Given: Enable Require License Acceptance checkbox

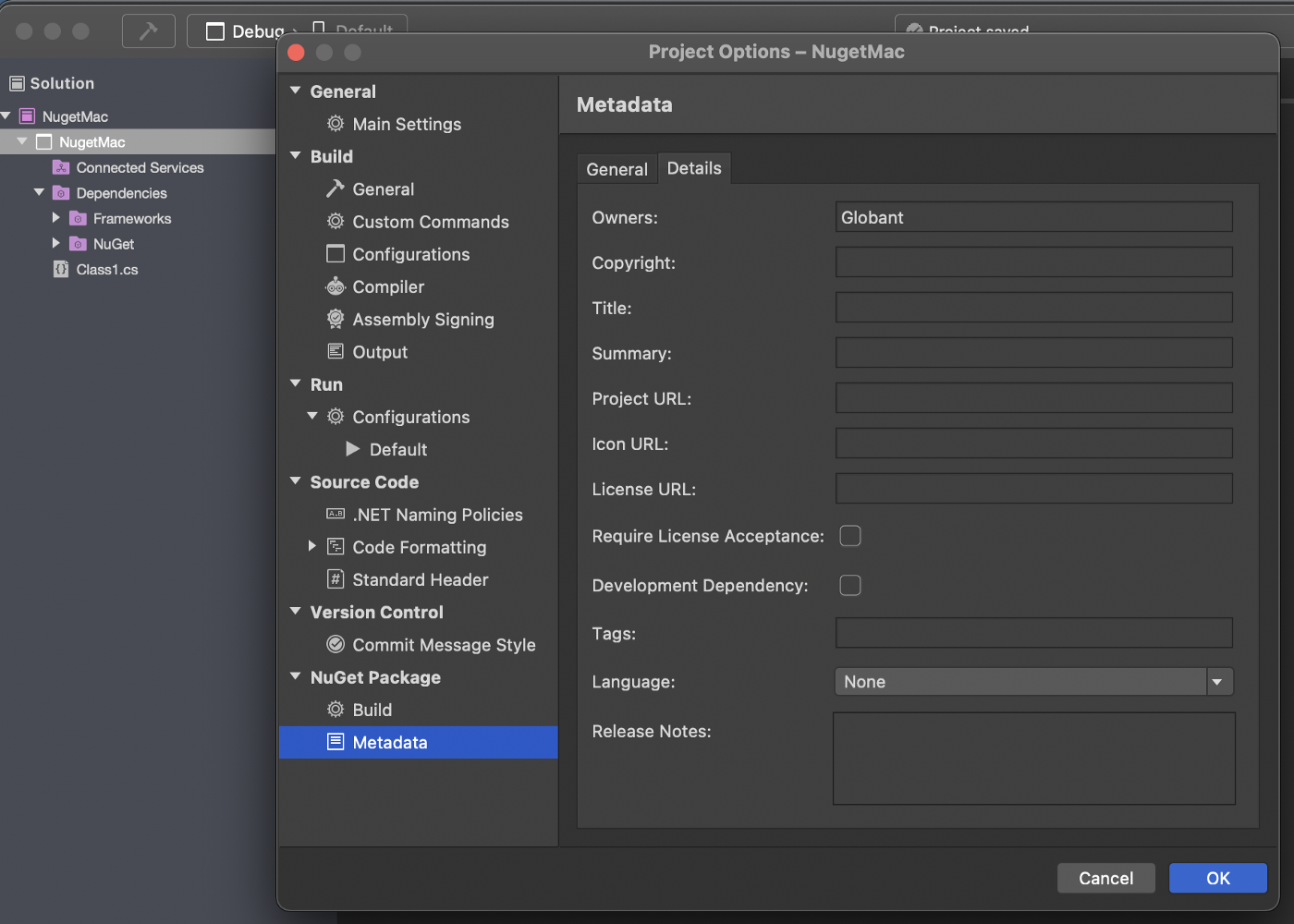Looking at the screenshot, I should [850, 536].
